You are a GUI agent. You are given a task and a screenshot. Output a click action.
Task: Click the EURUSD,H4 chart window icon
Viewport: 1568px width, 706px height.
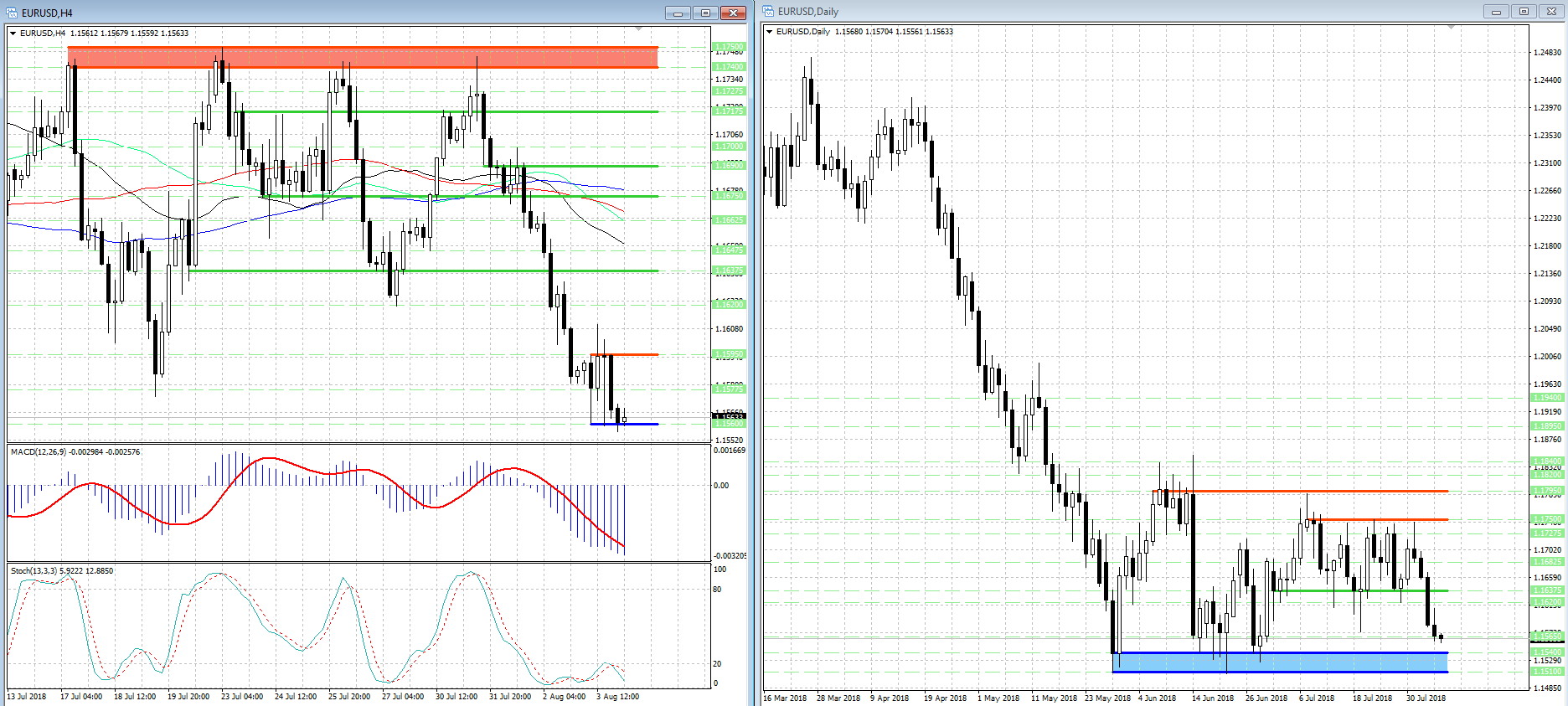[x=13, y=13]
